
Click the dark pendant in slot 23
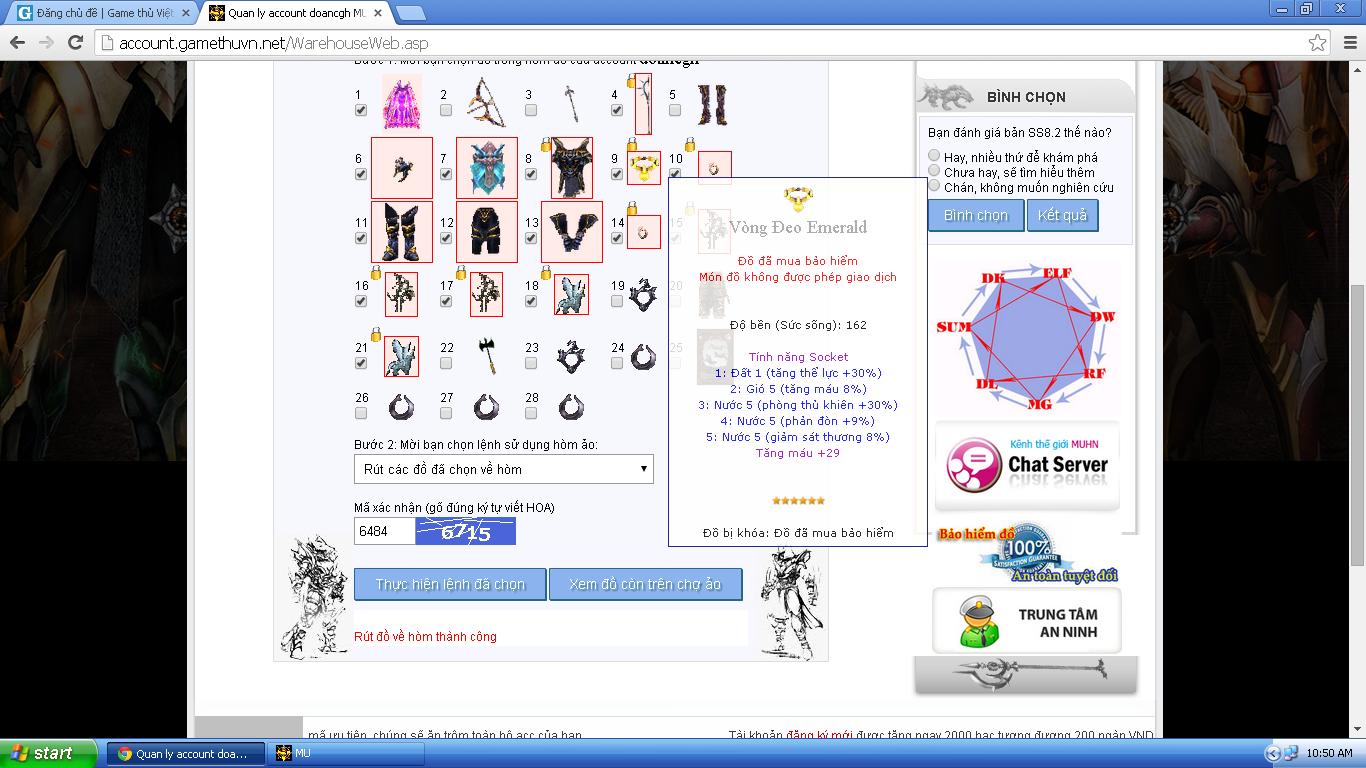tap(571, 357)
